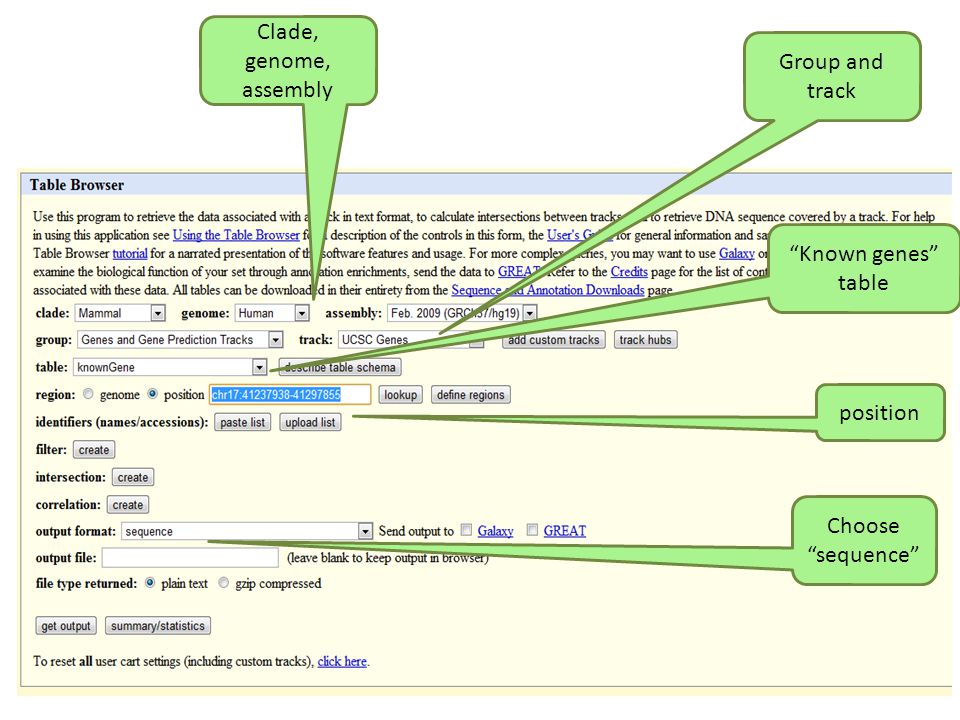Select the position region radio button
Viewport: 960px width, 720px height.
tap(152, 394)
